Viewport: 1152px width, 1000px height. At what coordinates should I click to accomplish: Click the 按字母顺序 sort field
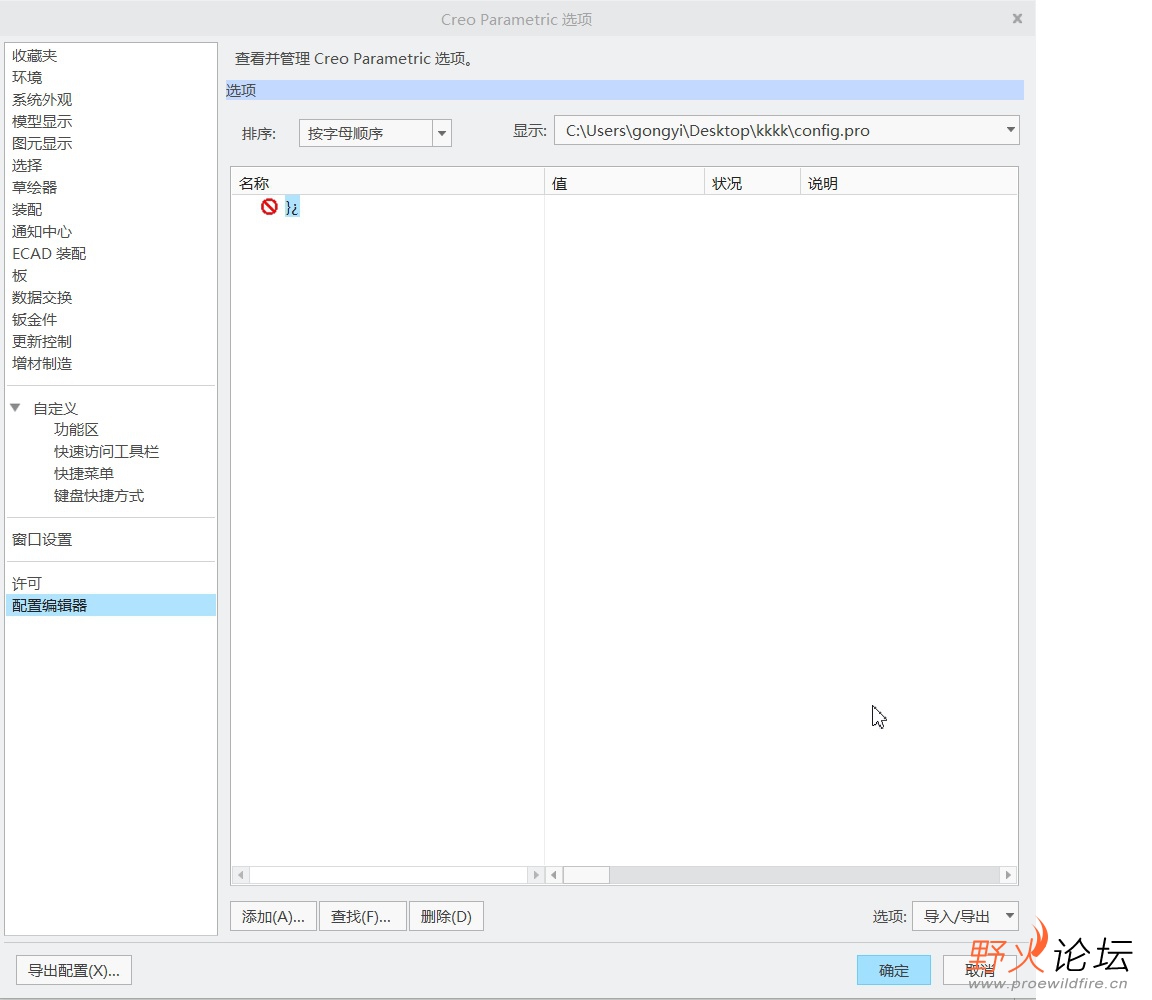point(366,133)
